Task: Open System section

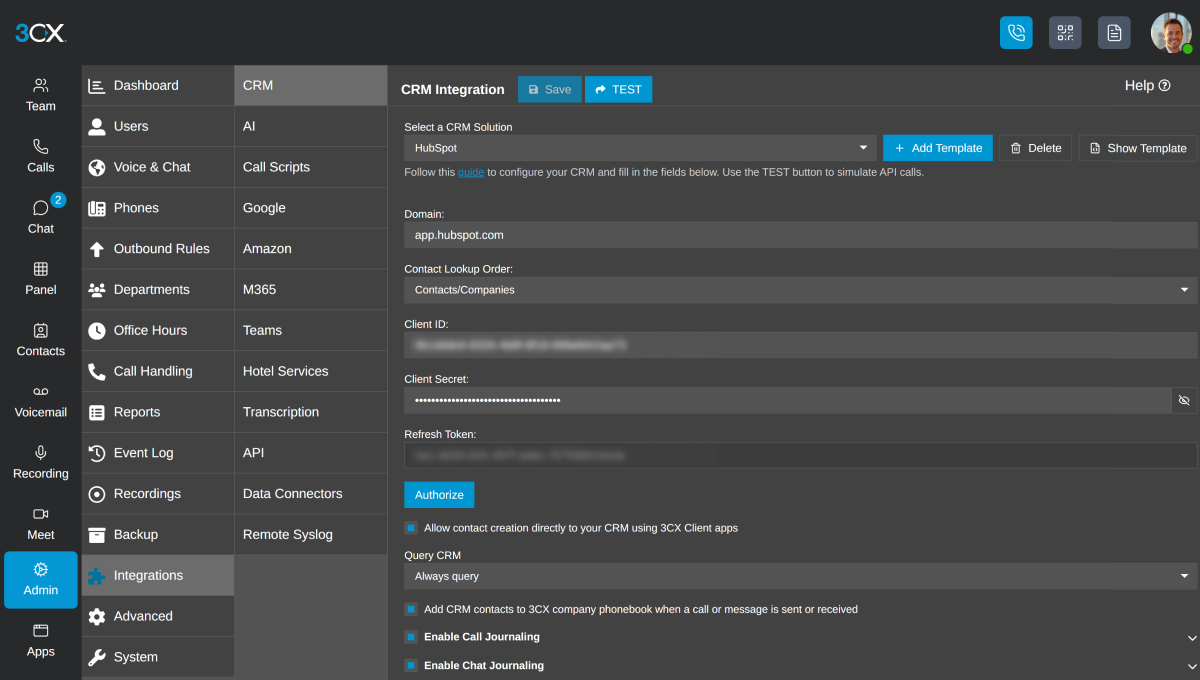Action: coord(158,657)
